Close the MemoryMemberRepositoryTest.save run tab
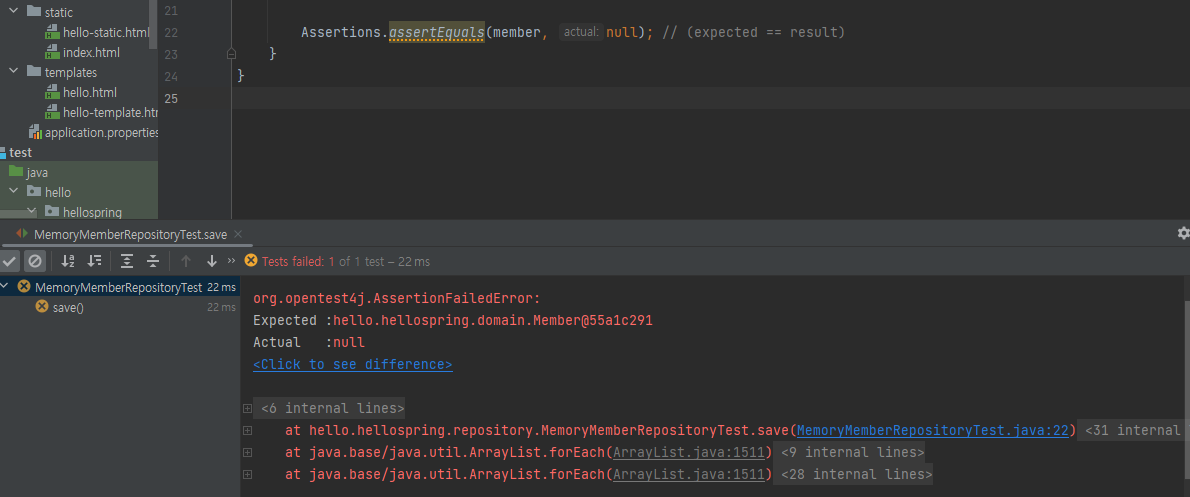This screenshot has height=497, width=1190. click(238, 234)
